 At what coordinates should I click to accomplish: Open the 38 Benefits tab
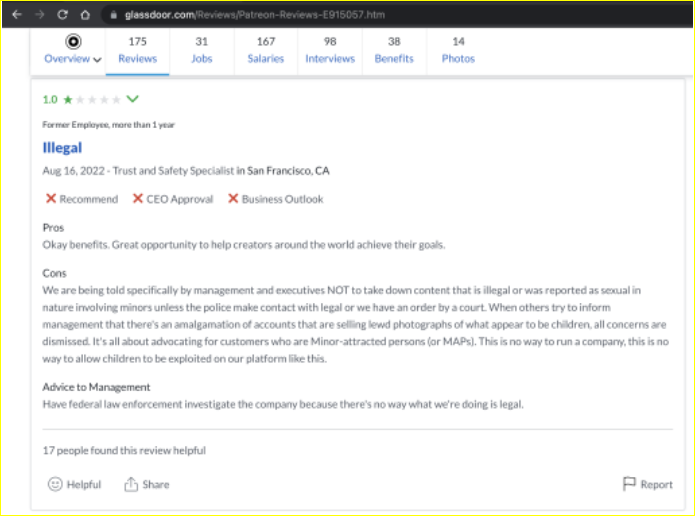pyautogui.click(x=394, y=50)
